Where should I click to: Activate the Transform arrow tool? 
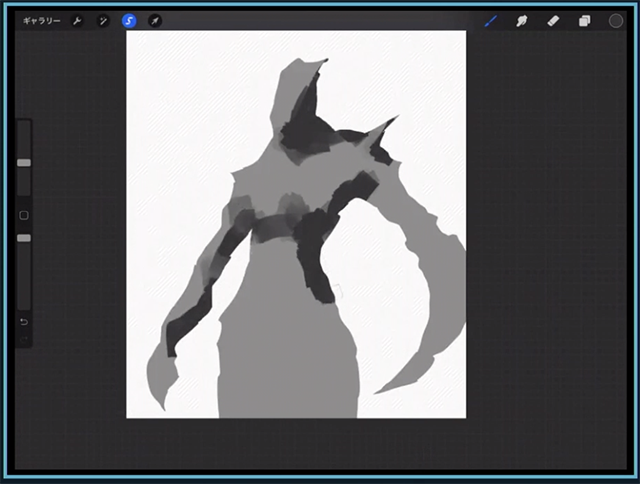[x=155, y=21]
